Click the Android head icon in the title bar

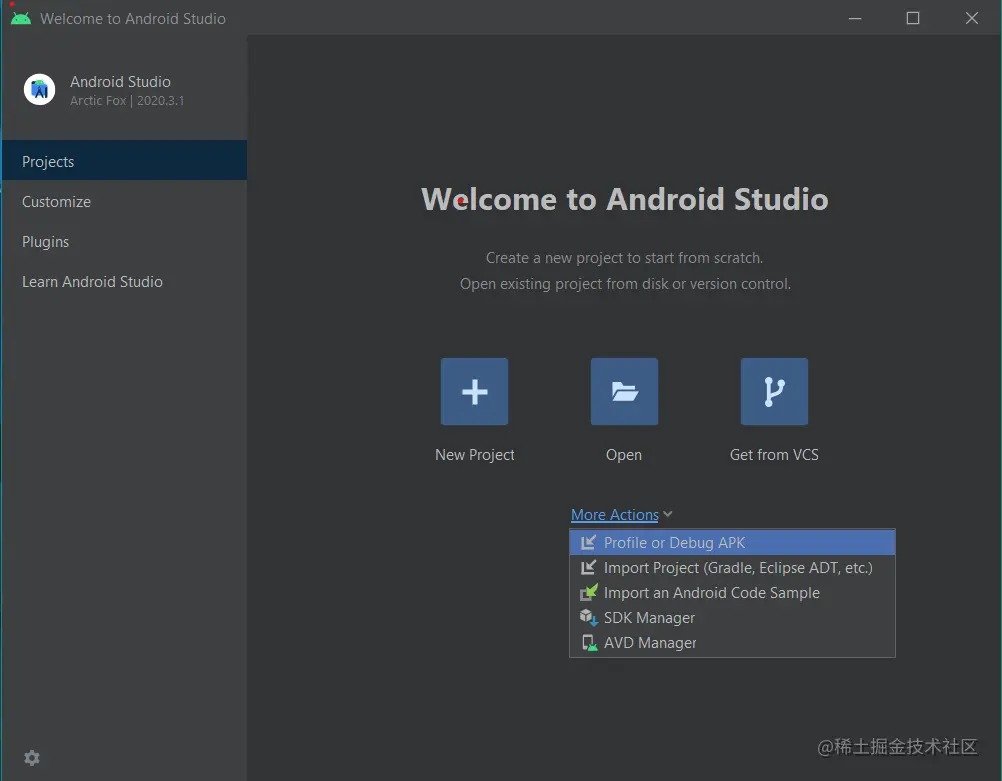pos(20,19)
